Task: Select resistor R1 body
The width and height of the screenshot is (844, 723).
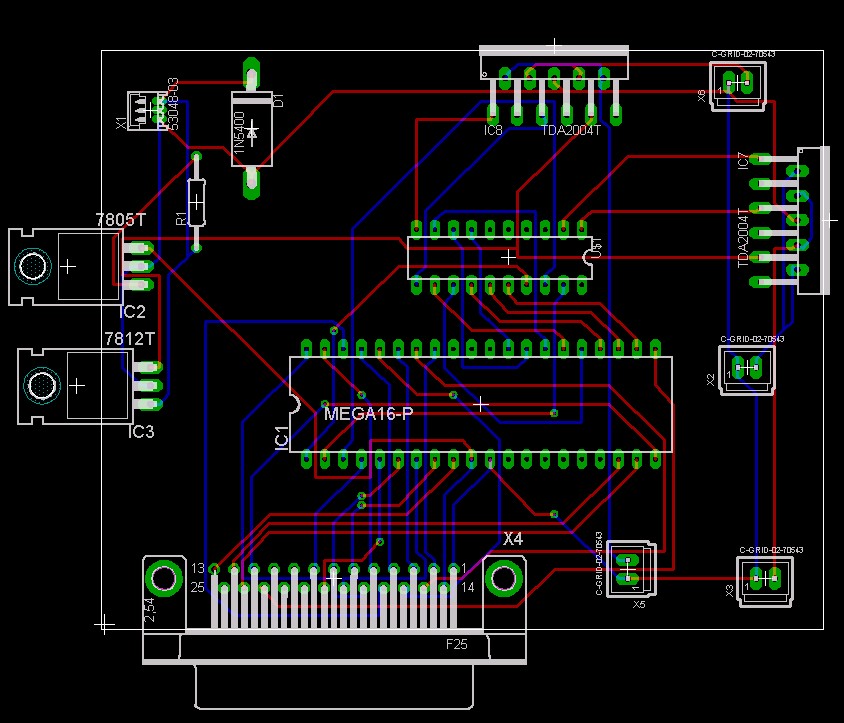Action: [197, 203]
